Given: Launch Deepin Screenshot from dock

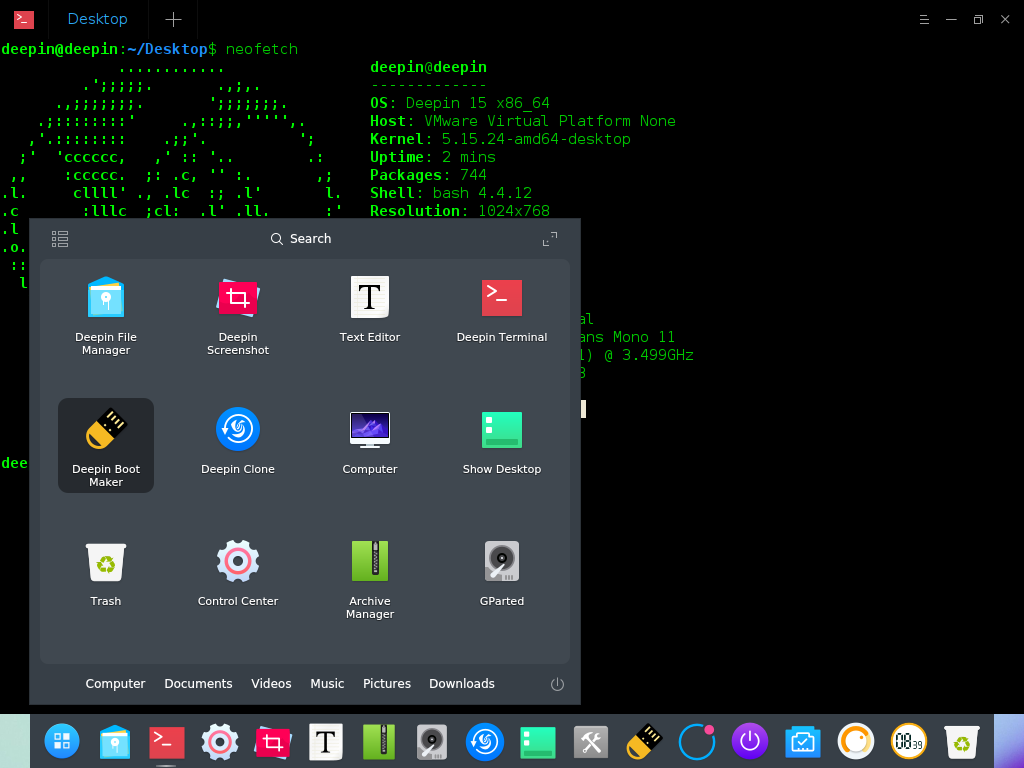Looking at the screenshot, I should pyautogui.click(x=273, y=741).
